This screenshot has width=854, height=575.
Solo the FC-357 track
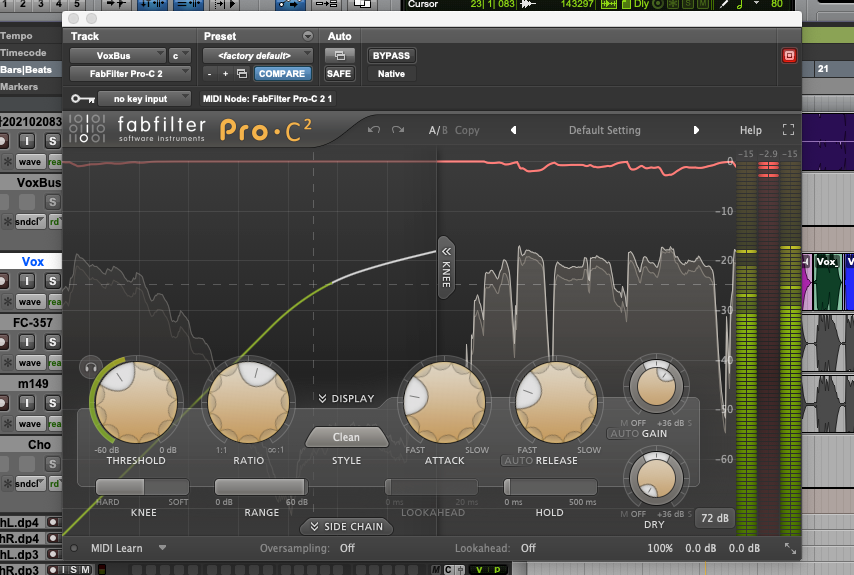pos(52,342)
